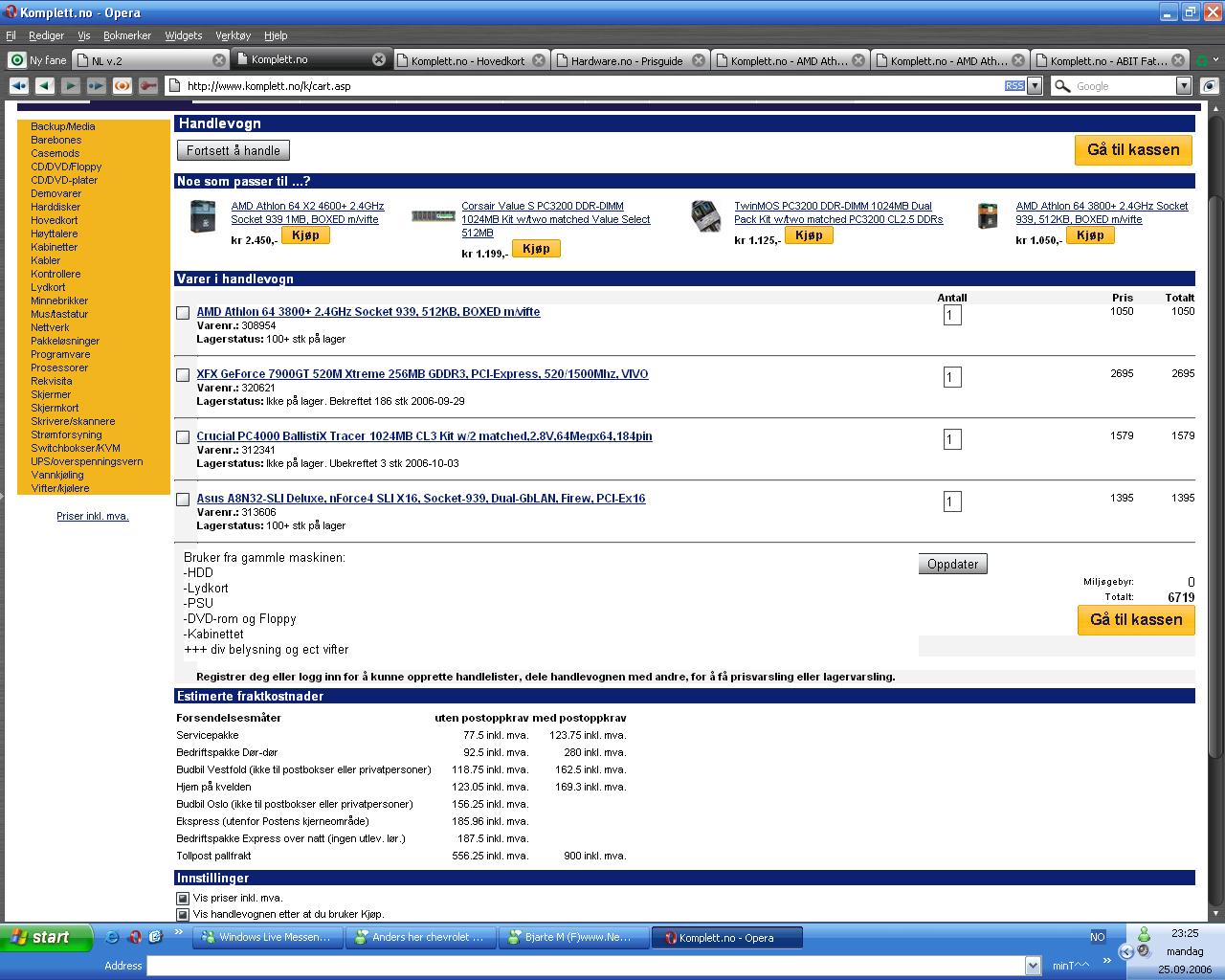Check the Crucial PC4000 BallistiX cart item
The width and height of the screenshot is (1225, 980).
coord(183,437)
